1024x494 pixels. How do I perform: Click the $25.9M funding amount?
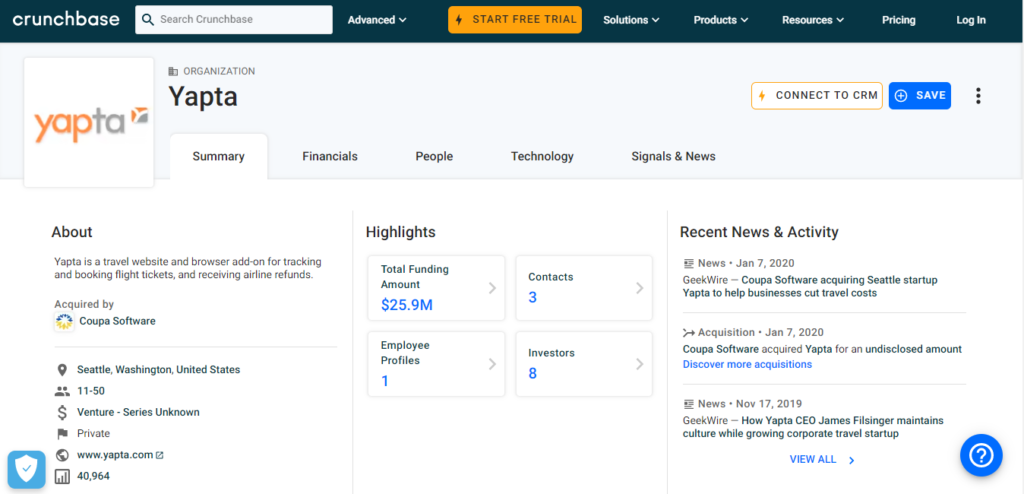click(x=407, y=305)
